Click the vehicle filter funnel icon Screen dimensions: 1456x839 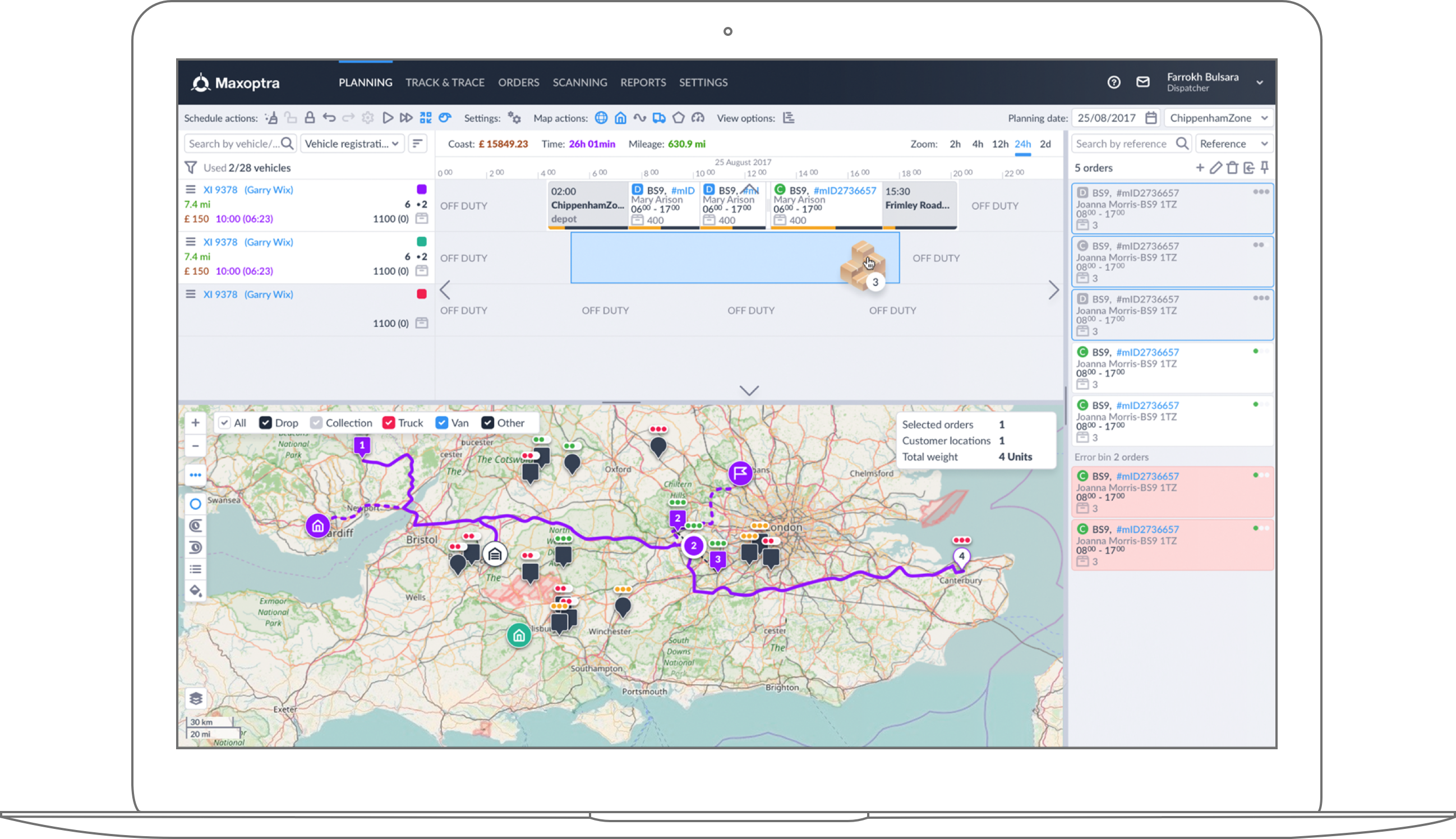coord(190,168)
